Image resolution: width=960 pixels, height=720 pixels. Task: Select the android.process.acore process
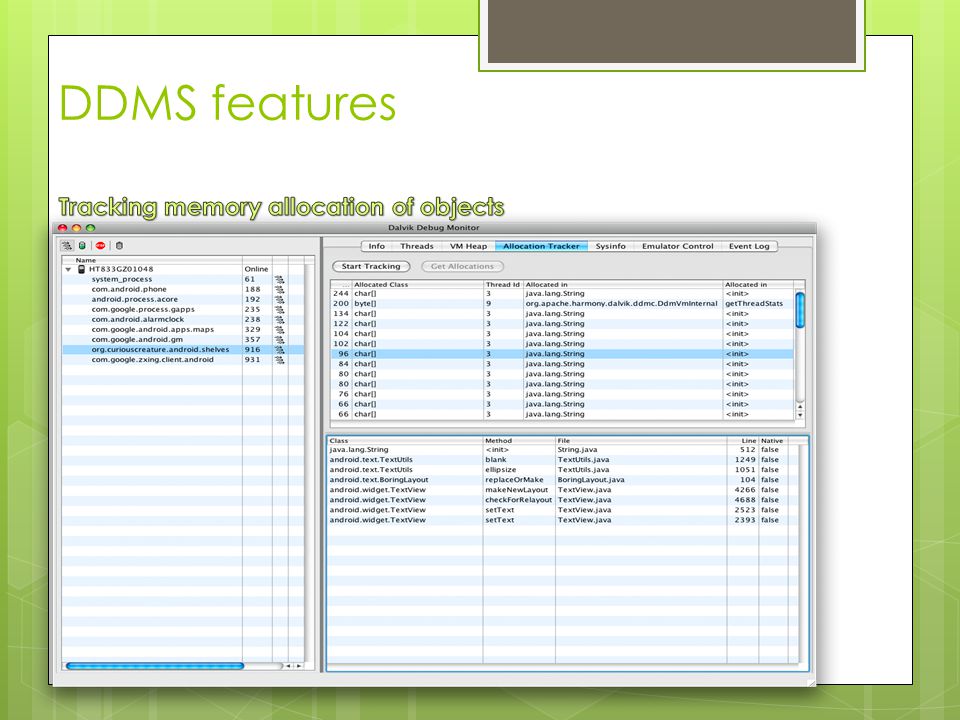point(183,299)
